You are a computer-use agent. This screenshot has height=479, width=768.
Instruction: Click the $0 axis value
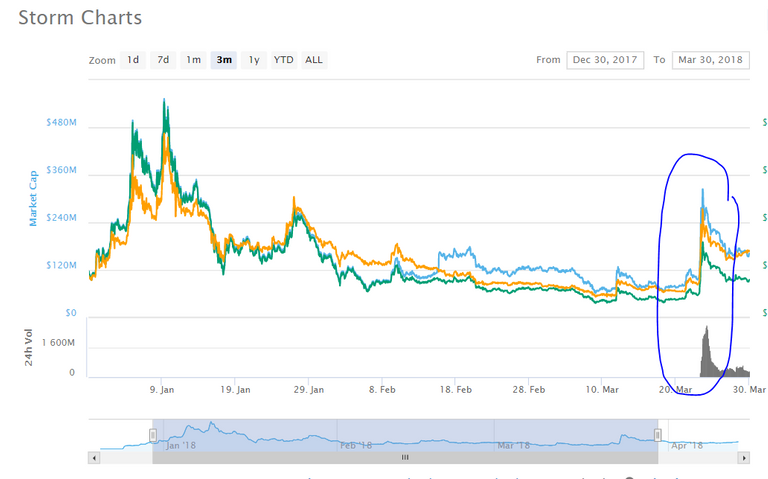tap(71, 313)
